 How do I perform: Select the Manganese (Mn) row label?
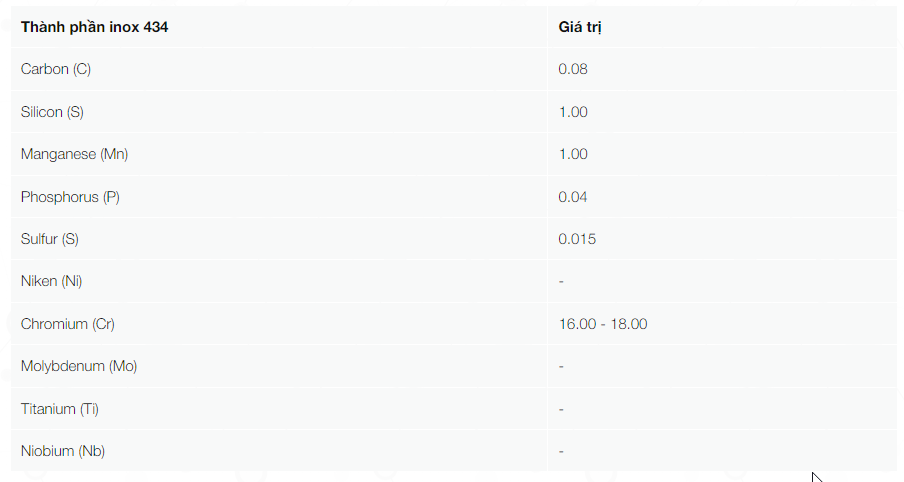click(74, 154)
